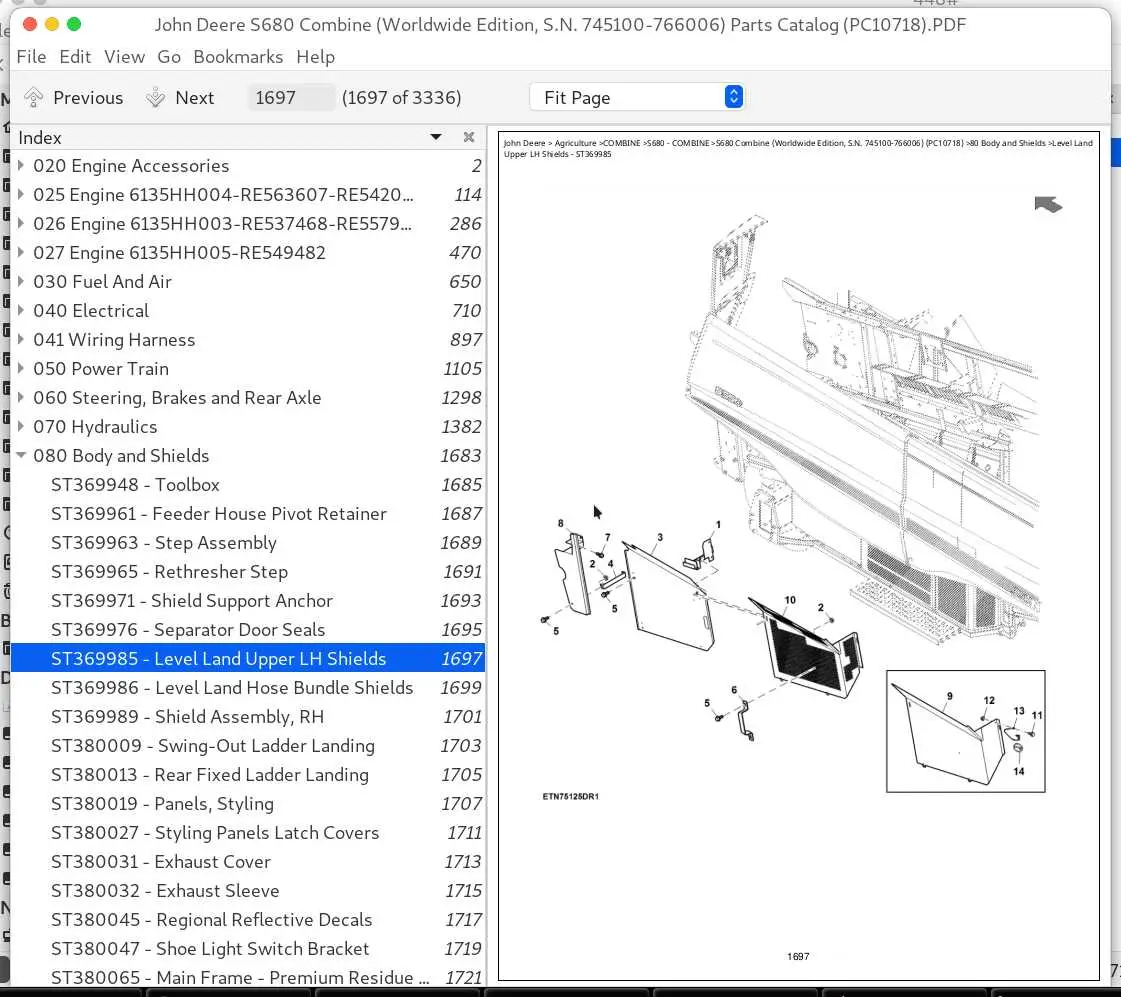Screen dimensions: 1121x997
Task: Click the breadcrumb text at page top
Action: 798,148
